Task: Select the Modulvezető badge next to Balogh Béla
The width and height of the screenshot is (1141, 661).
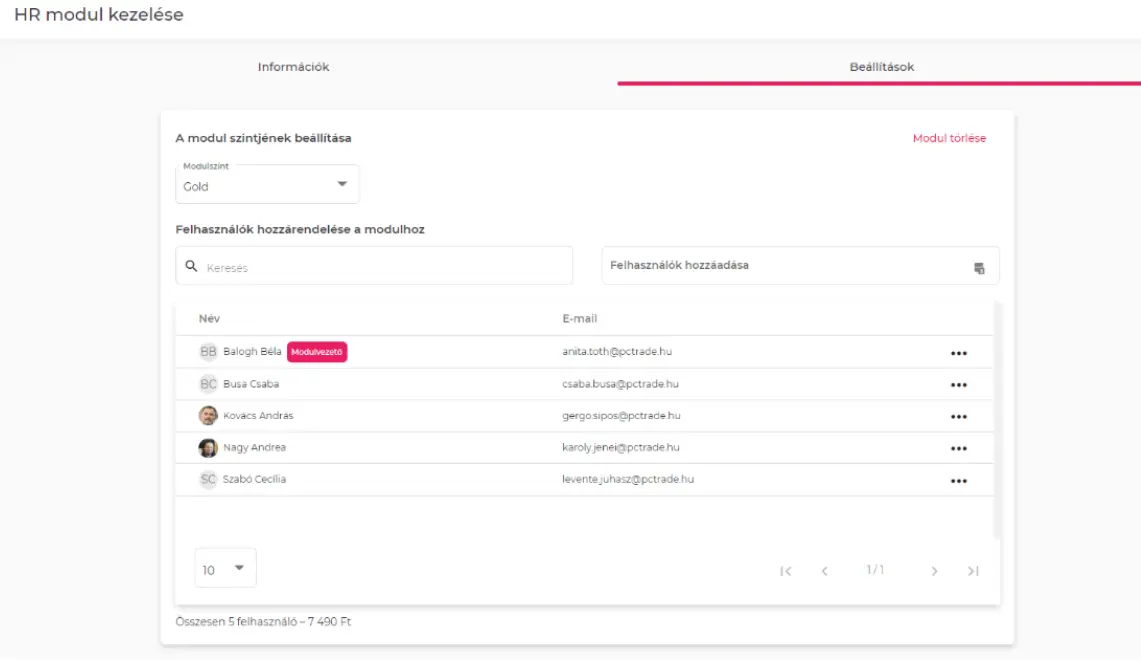Action: 316,351
